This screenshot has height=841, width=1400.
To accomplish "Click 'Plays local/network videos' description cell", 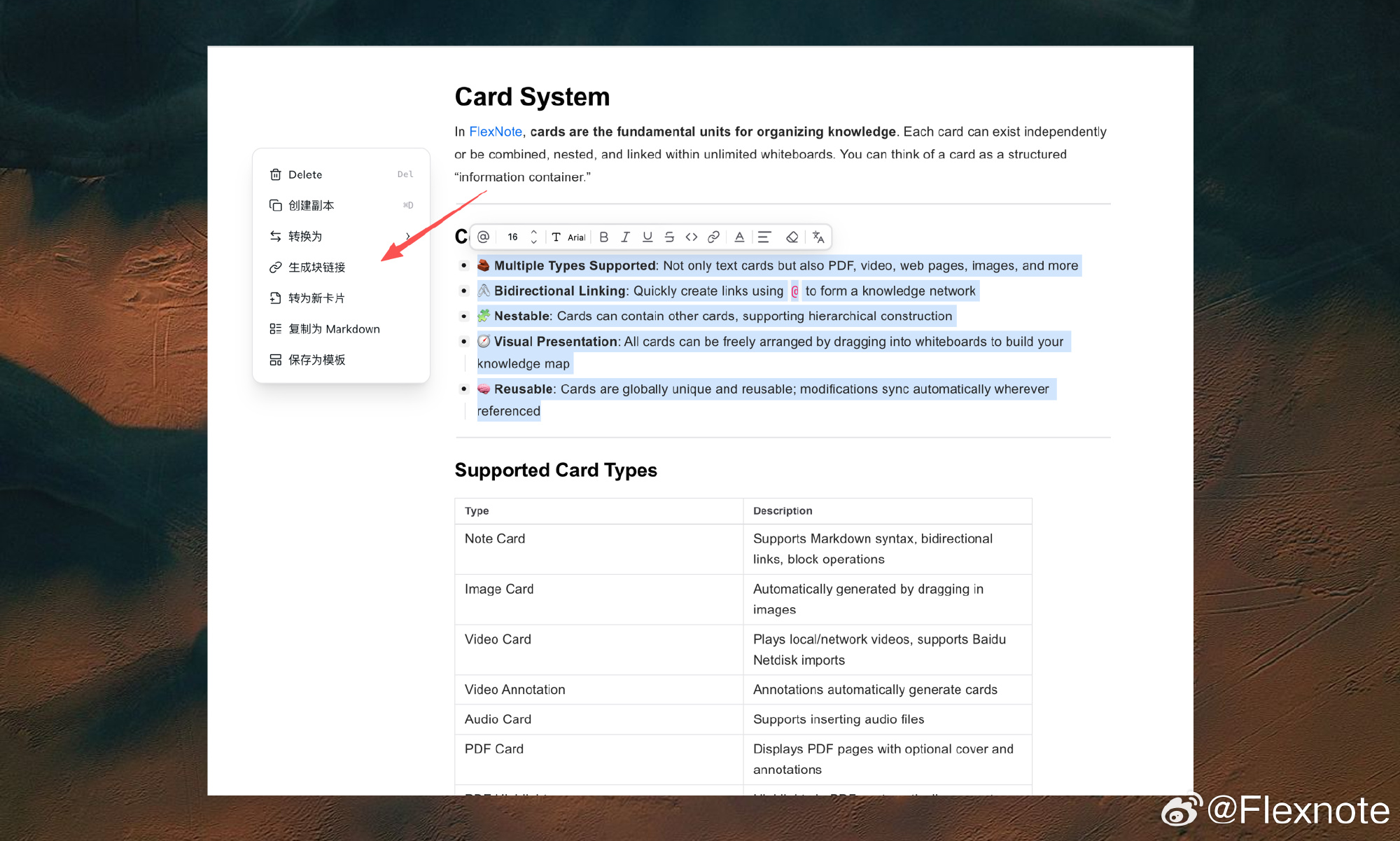I will pos(887,650).
